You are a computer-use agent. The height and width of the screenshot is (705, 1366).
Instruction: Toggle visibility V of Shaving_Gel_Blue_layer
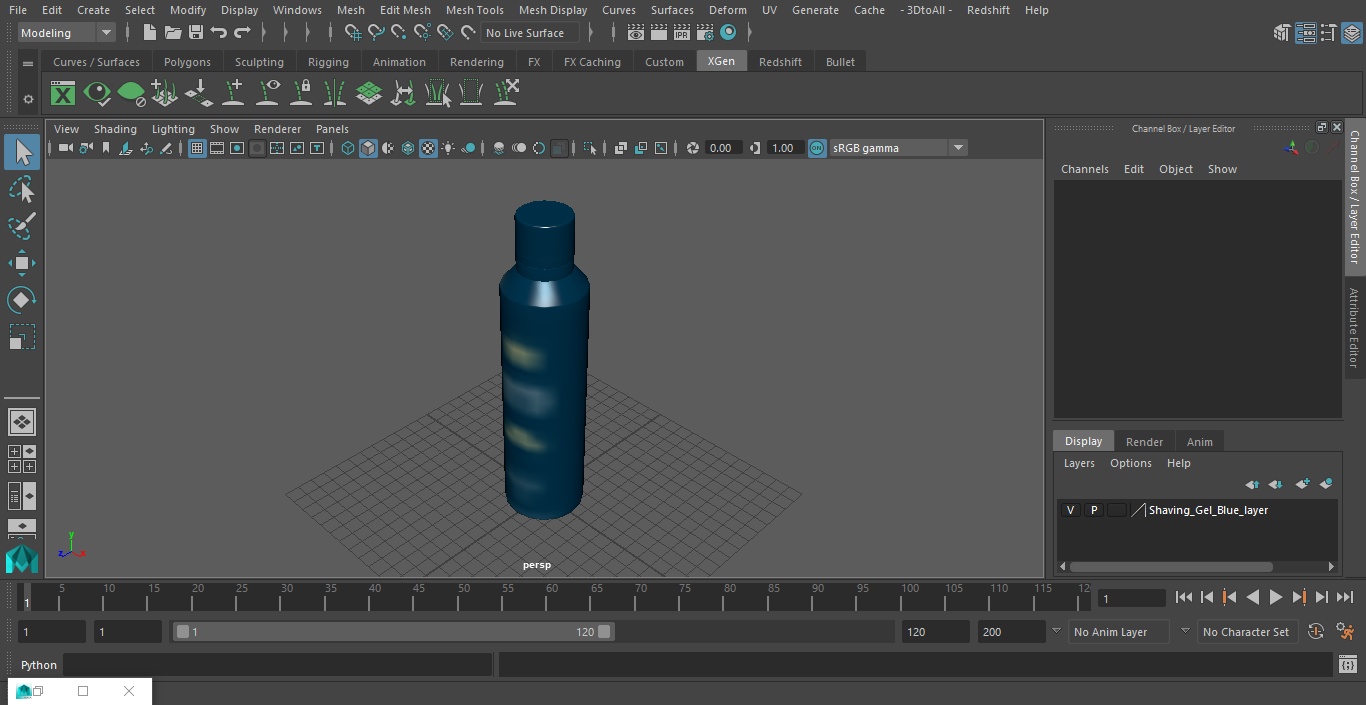(1070, 510)
